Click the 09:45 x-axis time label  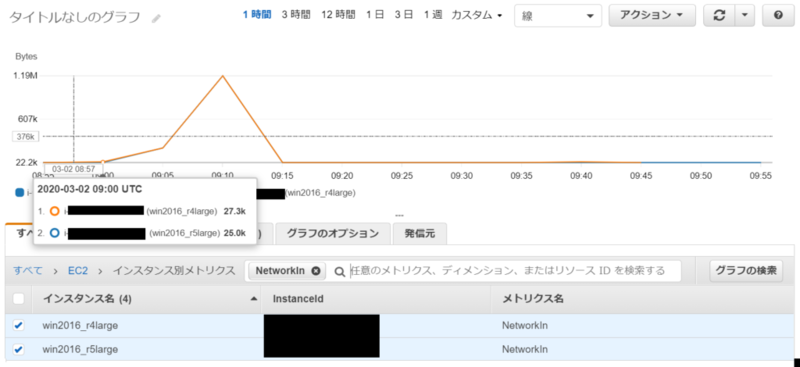point(641,176)
